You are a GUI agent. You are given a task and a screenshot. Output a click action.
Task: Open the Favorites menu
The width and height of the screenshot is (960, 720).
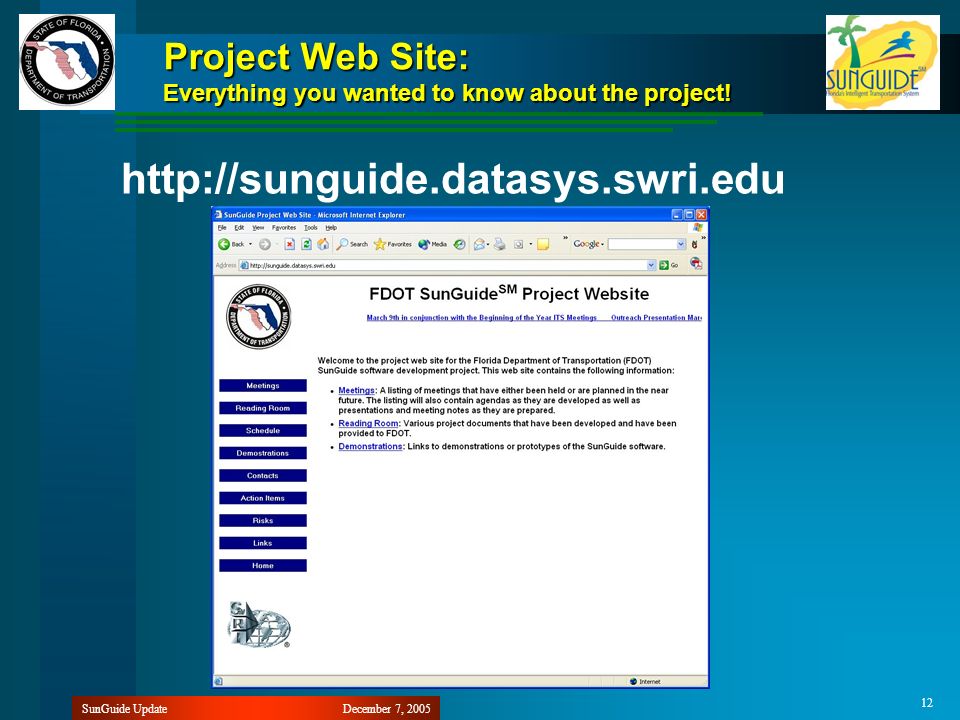click(284, 228)
